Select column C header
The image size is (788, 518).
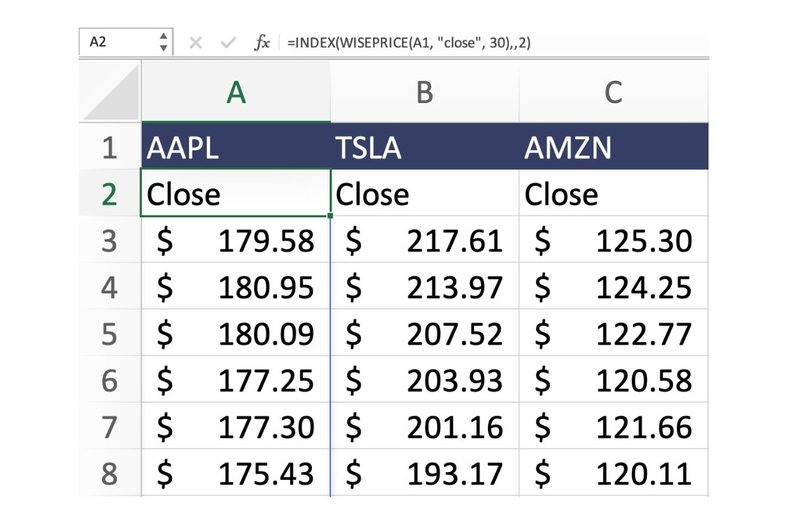pyautogui.click(x=613, y=93)
